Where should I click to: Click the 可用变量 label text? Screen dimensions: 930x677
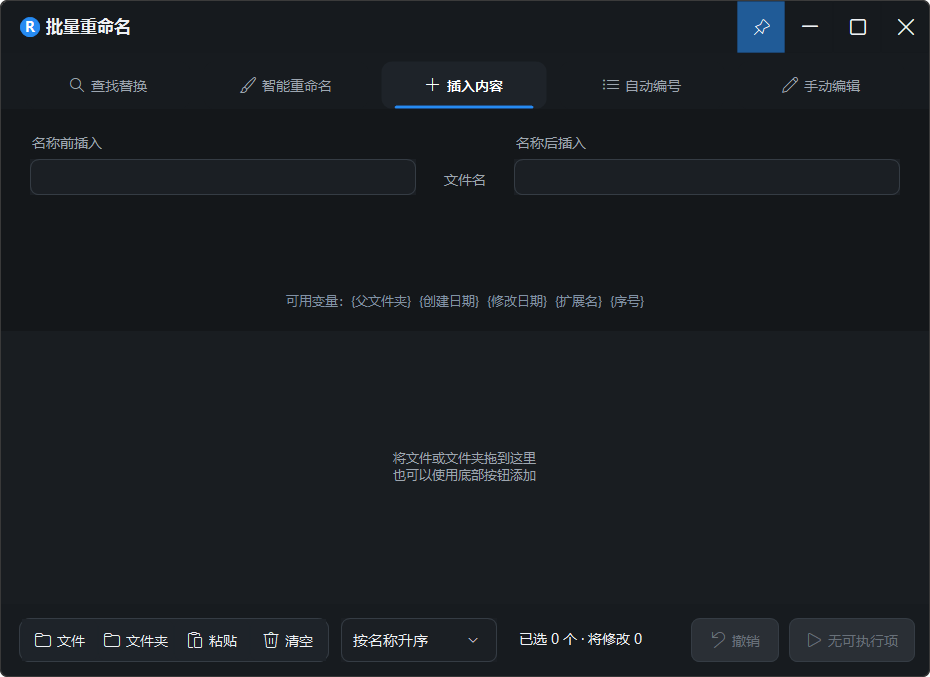point(314,301)
